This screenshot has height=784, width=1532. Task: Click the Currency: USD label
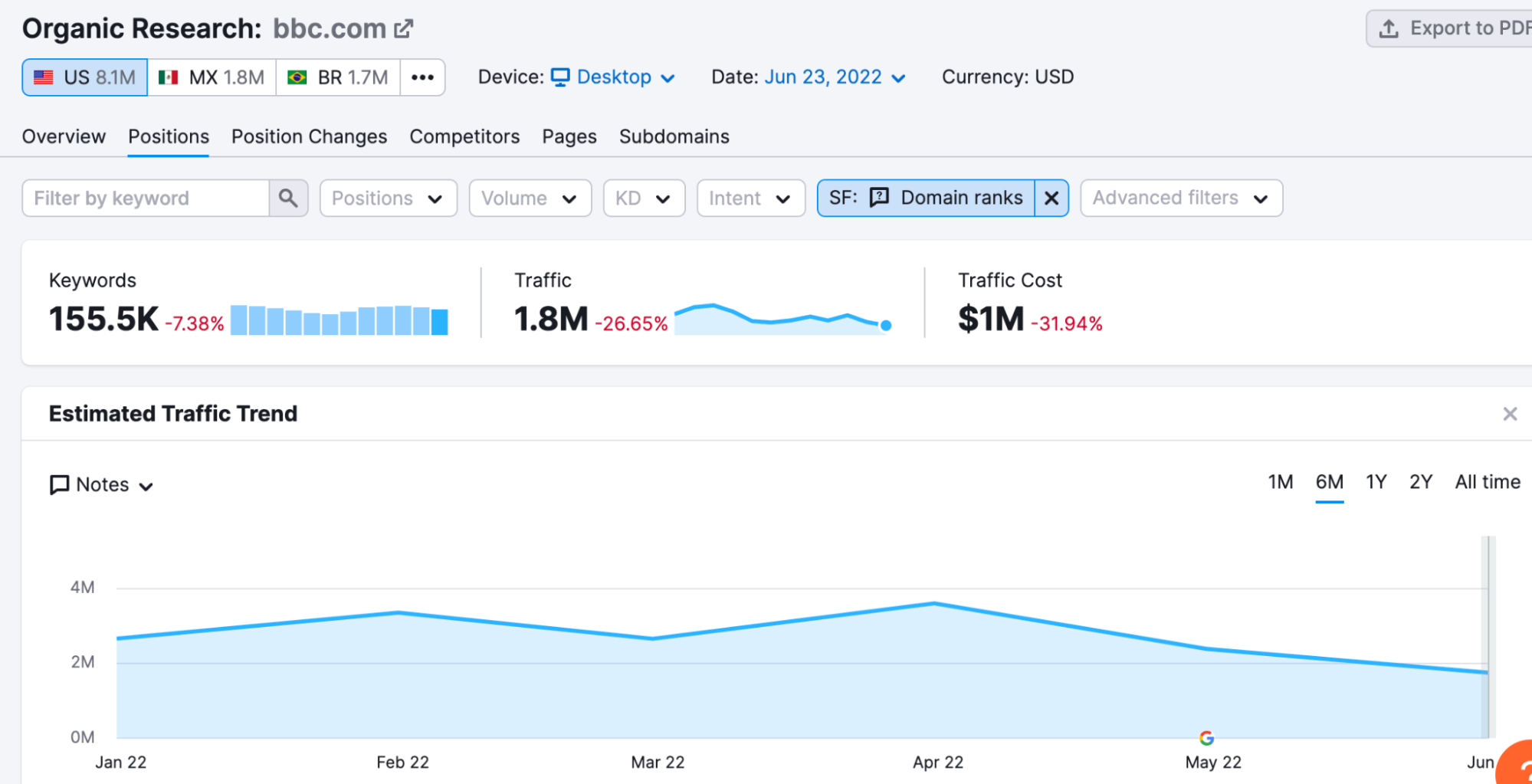1008,77
